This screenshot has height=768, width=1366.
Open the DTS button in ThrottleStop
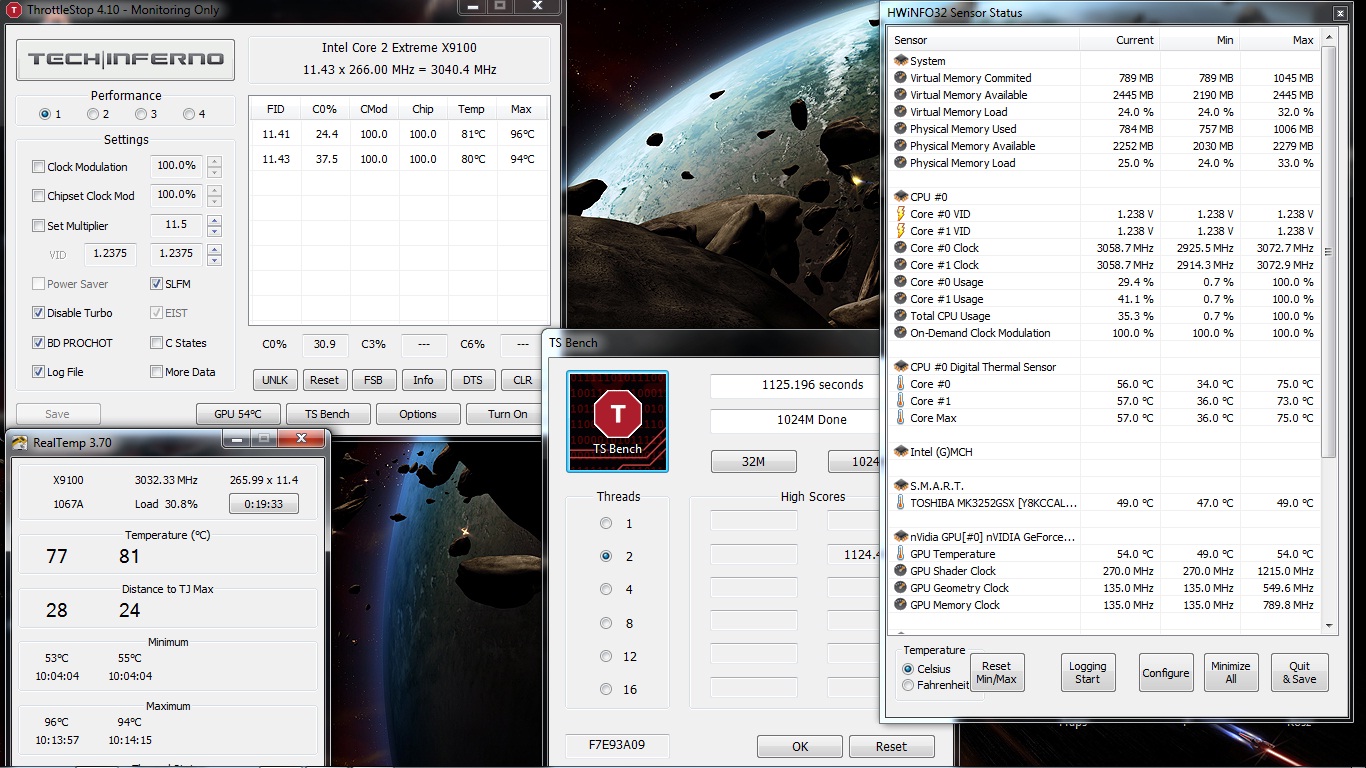tap(473, 380)
